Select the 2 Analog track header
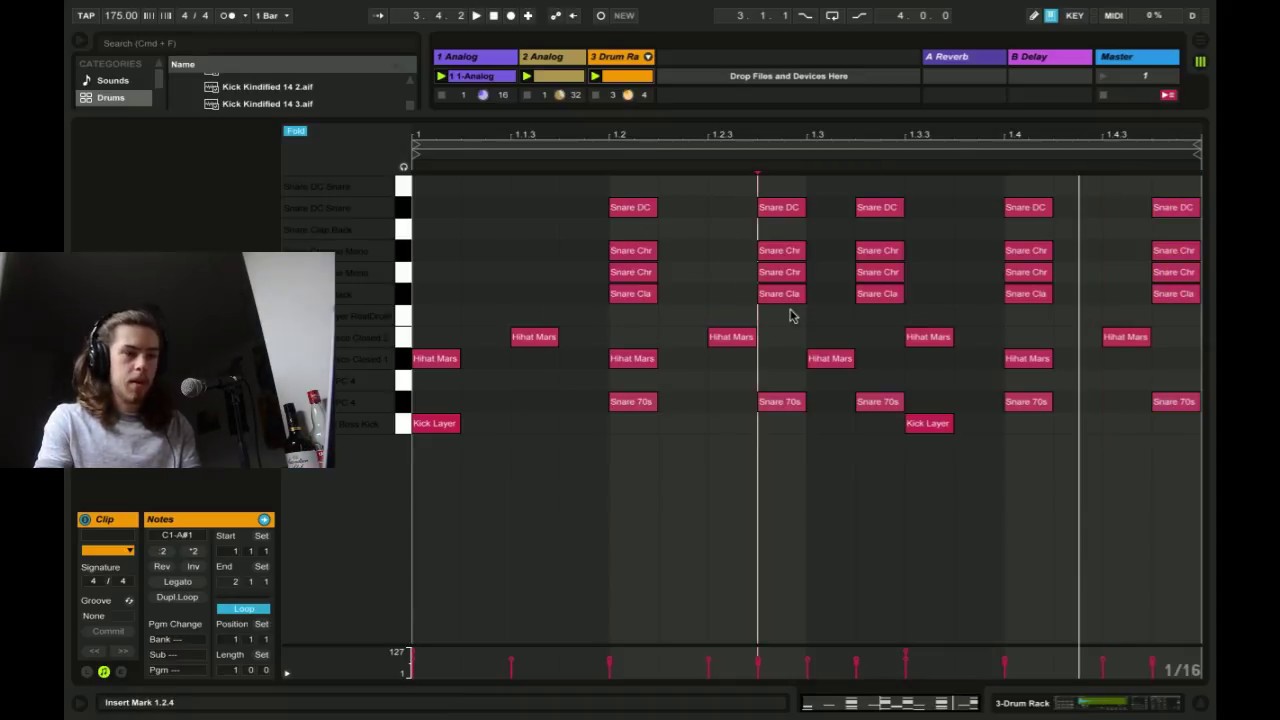This screenshot has height=720, width=1280. 552,57
